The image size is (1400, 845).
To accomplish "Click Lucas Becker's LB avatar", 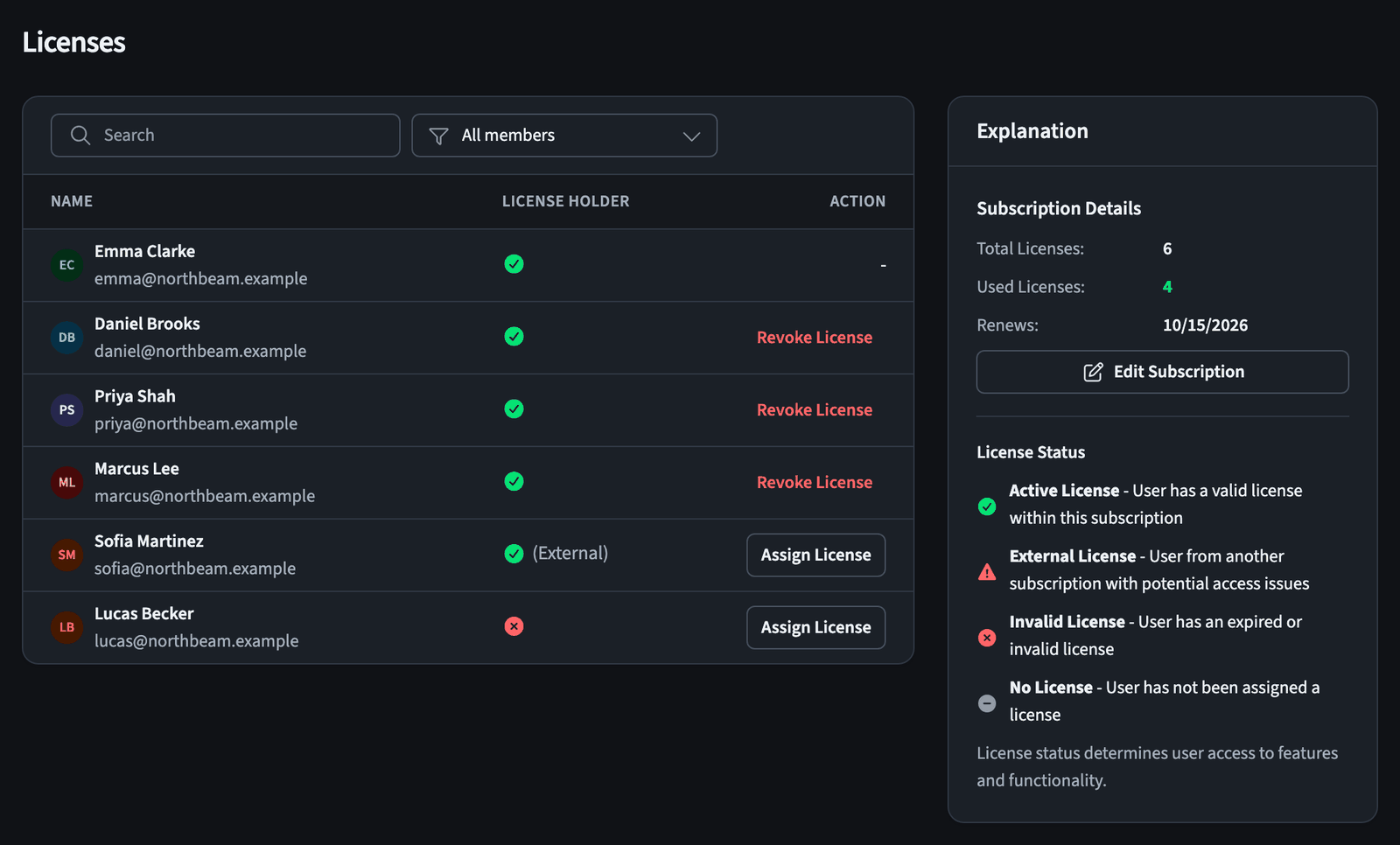I will [x=67, y=628].
